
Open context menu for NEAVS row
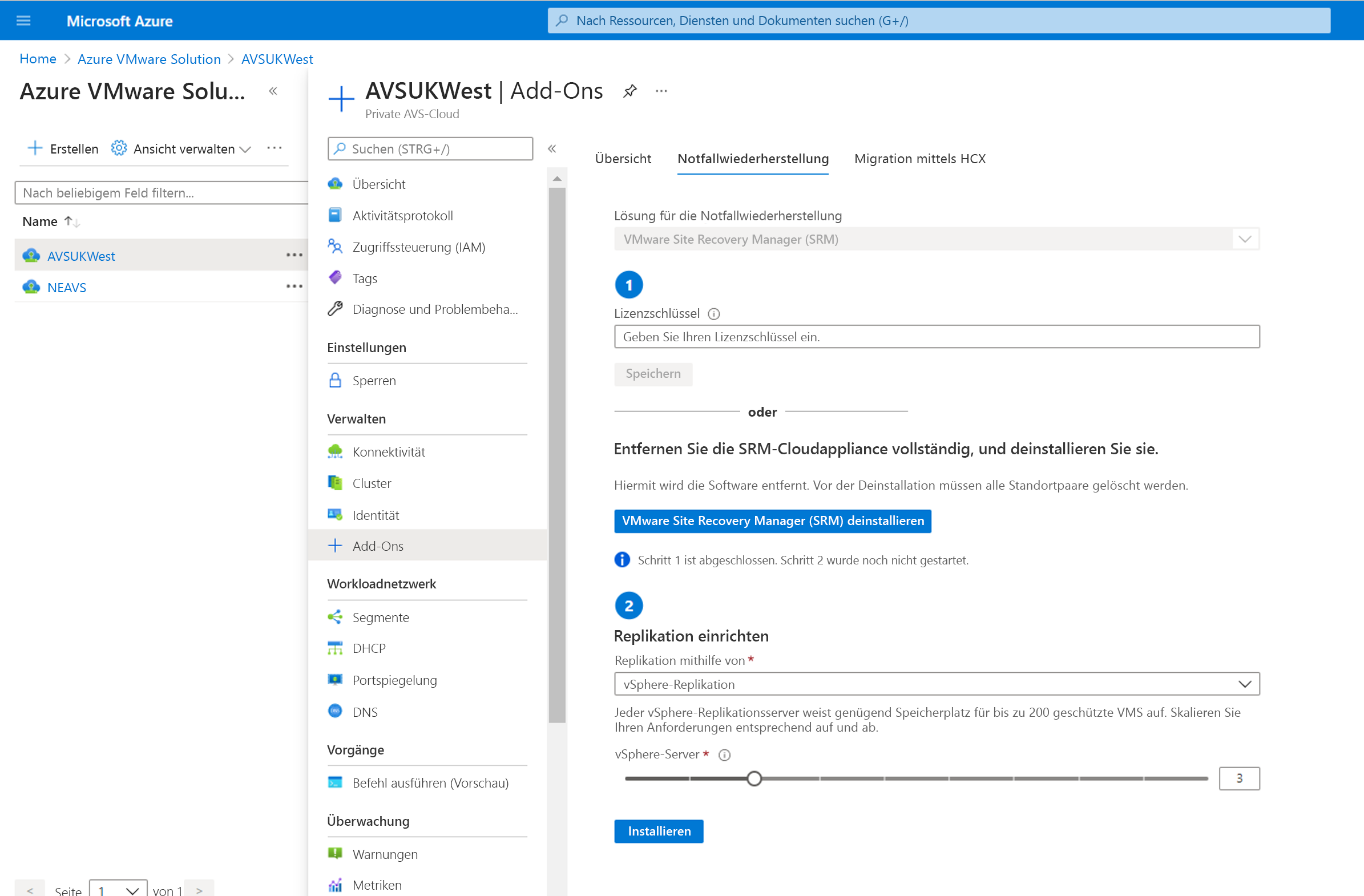pos(294,286)
